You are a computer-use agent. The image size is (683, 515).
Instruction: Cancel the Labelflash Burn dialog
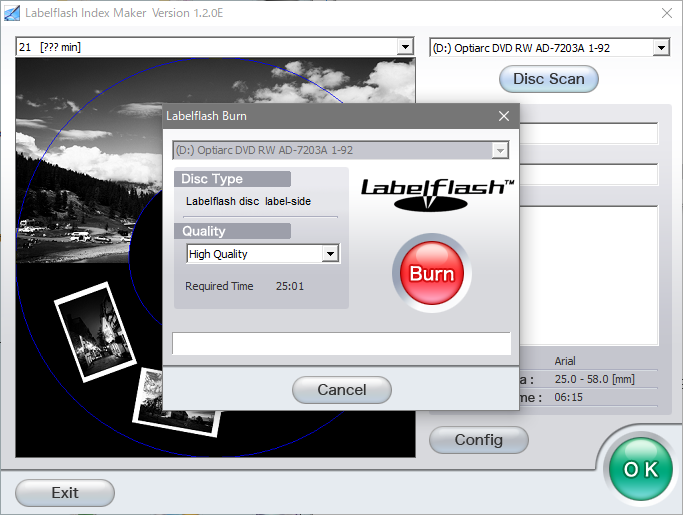341,389
